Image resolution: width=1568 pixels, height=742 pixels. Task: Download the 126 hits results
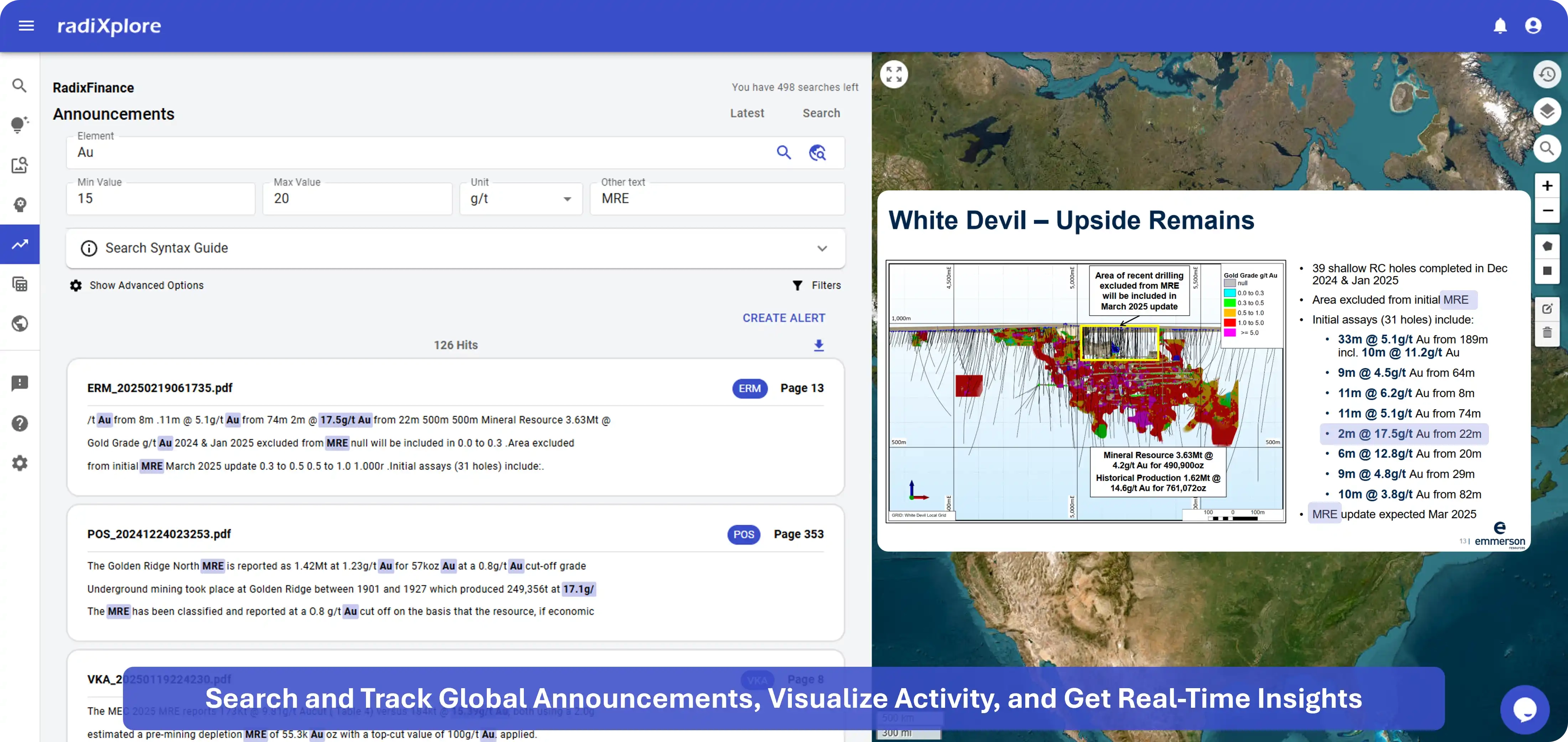click(x=819, y=346)
